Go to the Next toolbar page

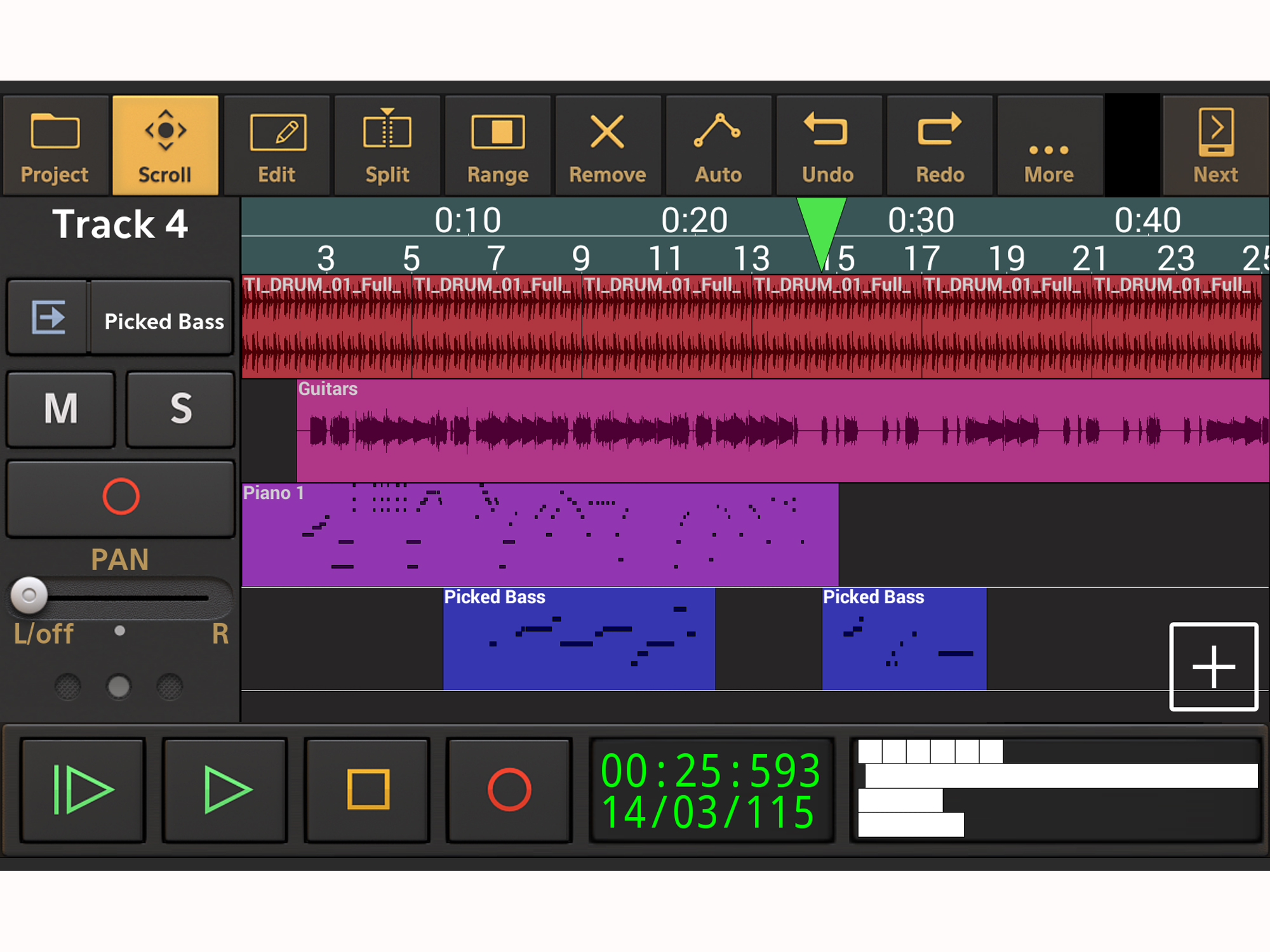tap(1215, 145)
